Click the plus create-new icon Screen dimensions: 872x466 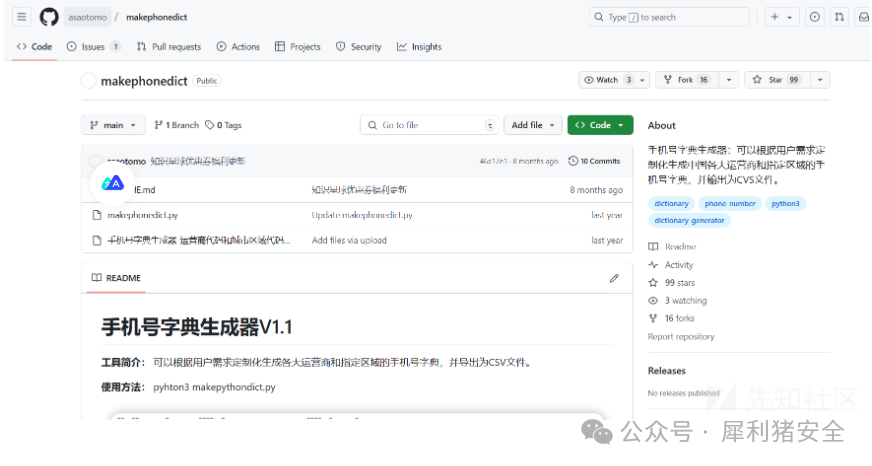click(775, 17)
